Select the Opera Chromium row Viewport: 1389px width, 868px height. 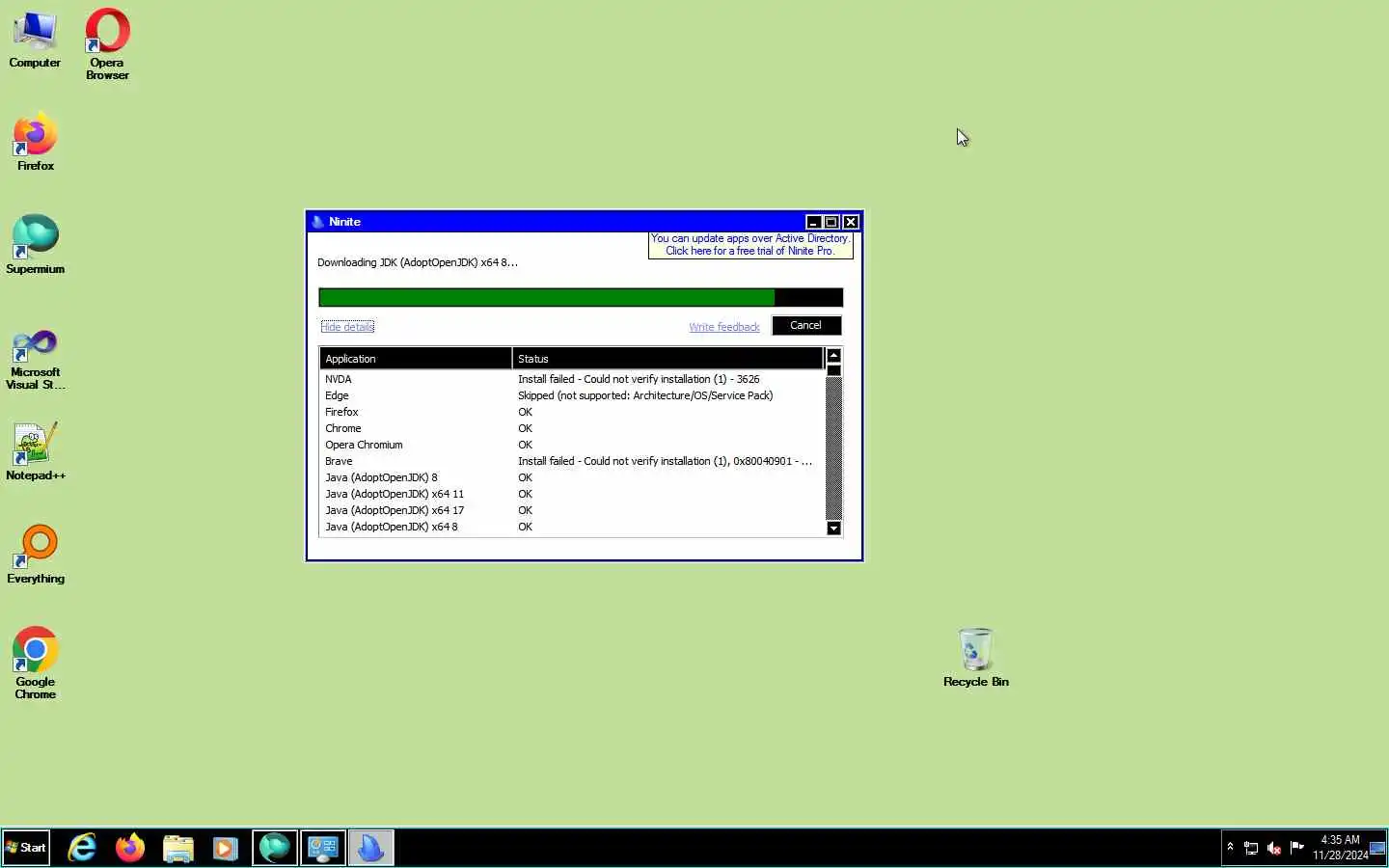coord(572,445)
